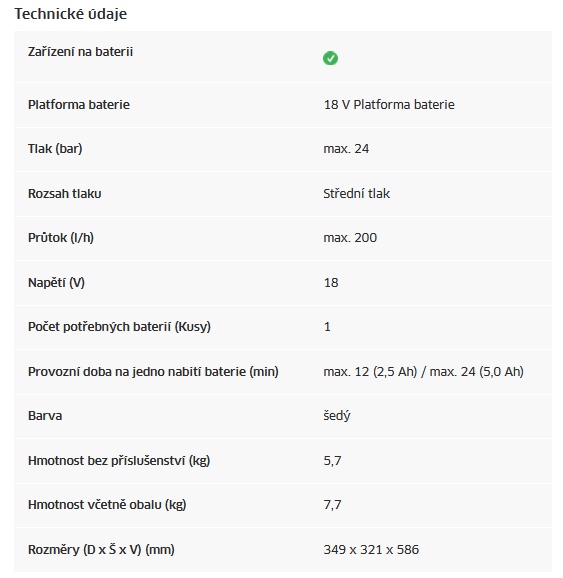Click the Počet potřebných baterií (Kusy) label
This screenshot has width=563, height=578.
(x=119, y=327)
